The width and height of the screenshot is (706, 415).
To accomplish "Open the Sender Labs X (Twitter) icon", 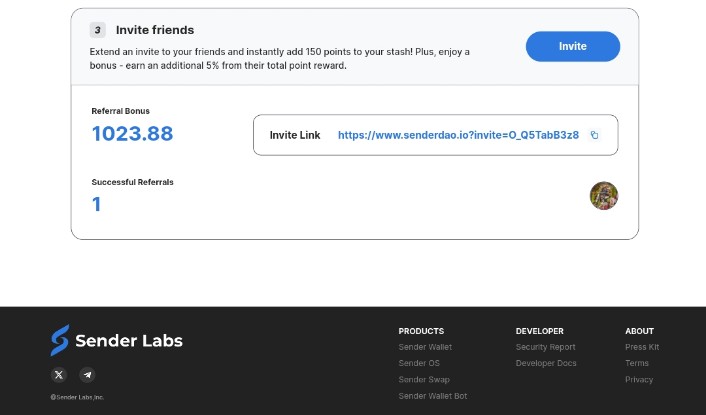I will pyautogui.click(x=59, y=374).
